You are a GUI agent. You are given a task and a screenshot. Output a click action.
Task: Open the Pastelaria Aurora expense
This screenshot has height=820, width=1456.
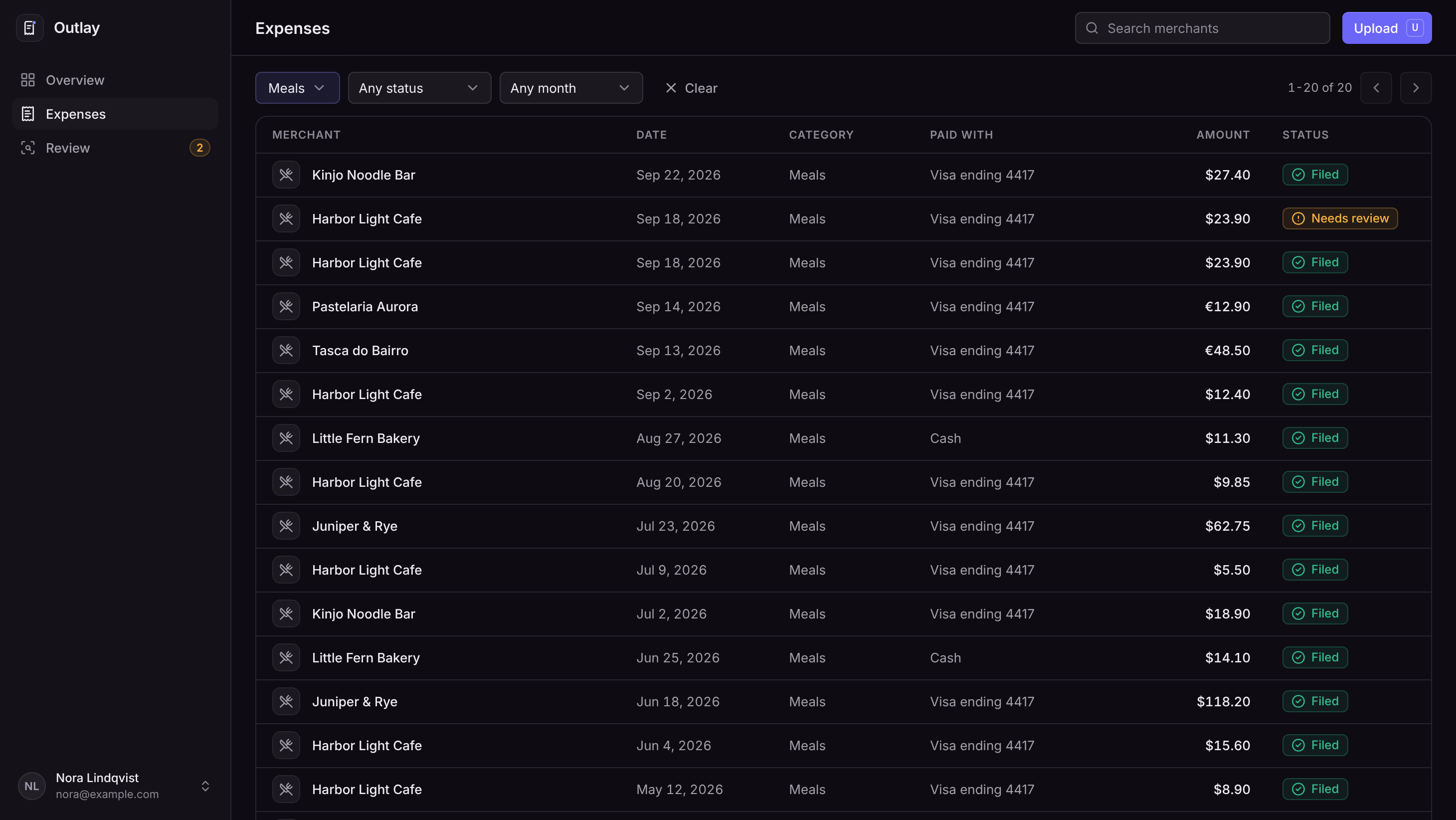(843, 307)
